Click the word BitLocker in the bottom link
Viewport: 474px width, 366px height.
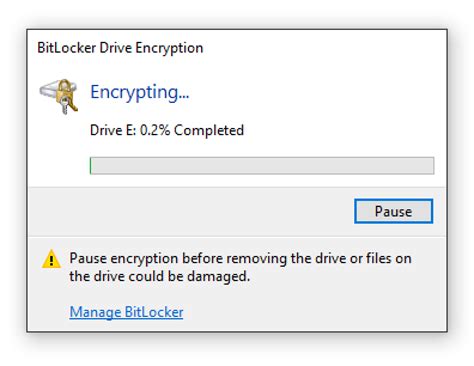coord(154,312)
